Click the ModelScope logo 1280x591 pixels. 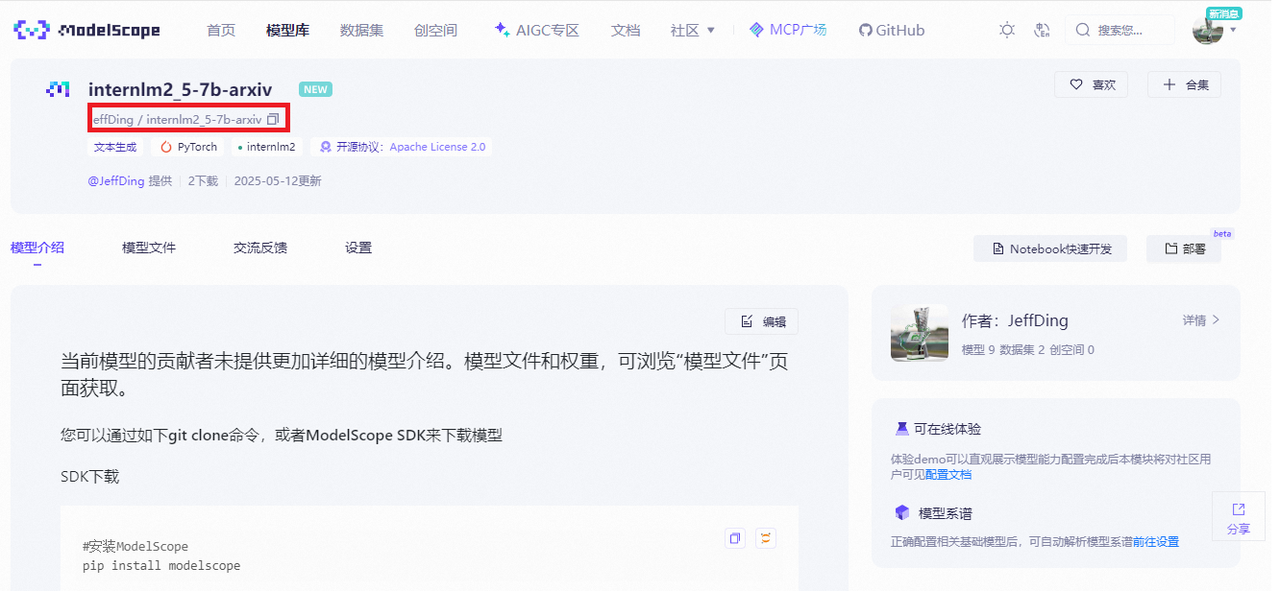pyautogui.click(x=87, y=30)
